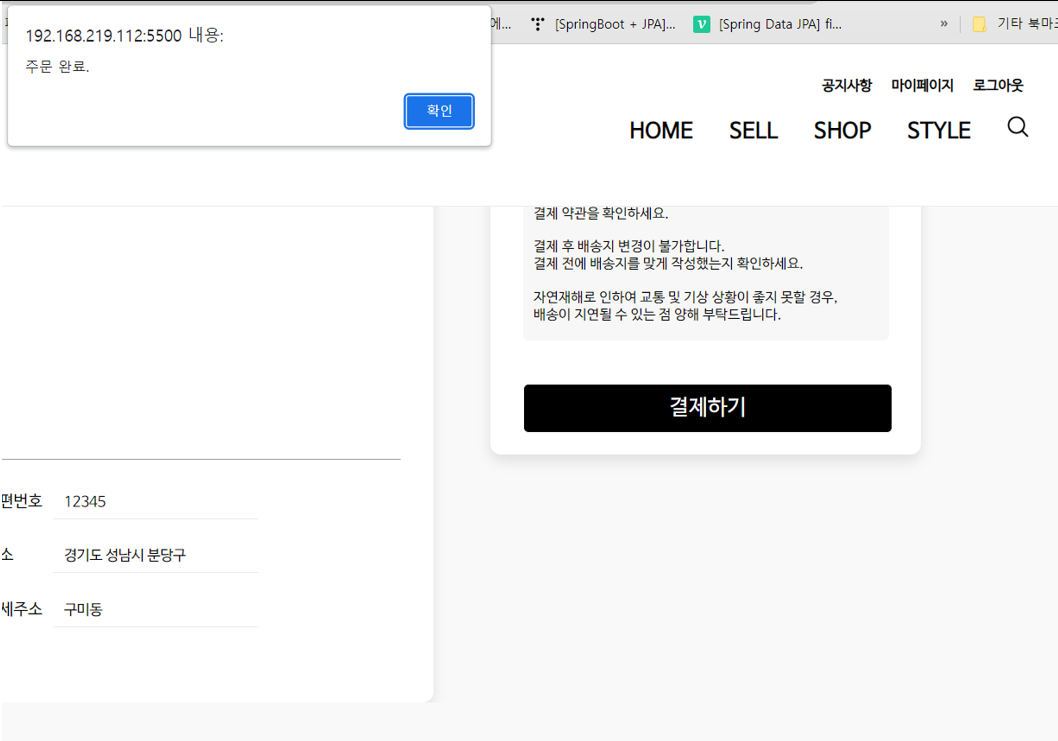Open the SELL navigation menu item
The width and height of the screenshot is (1058, 741).
point(753,130)
